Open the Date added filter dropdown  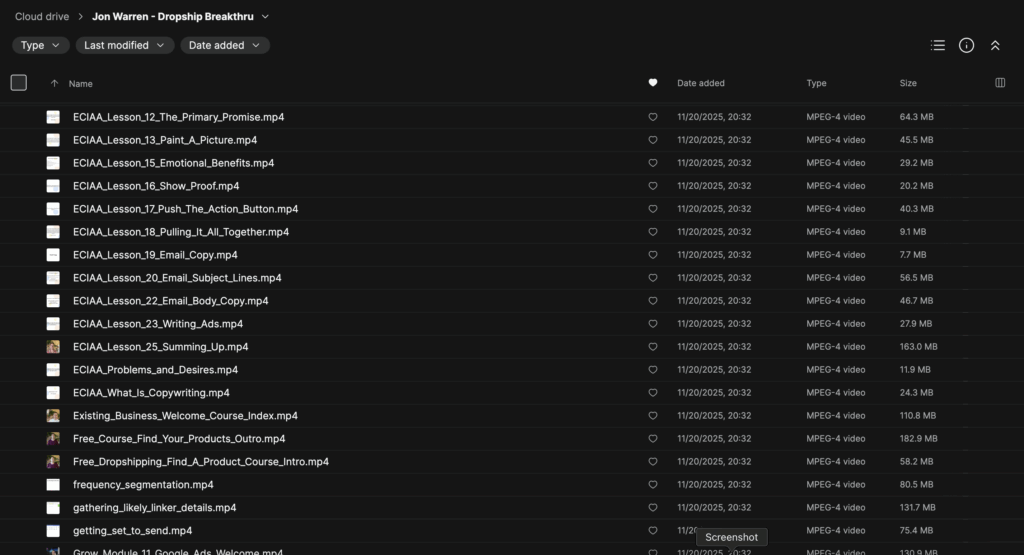tap(225, 45)
